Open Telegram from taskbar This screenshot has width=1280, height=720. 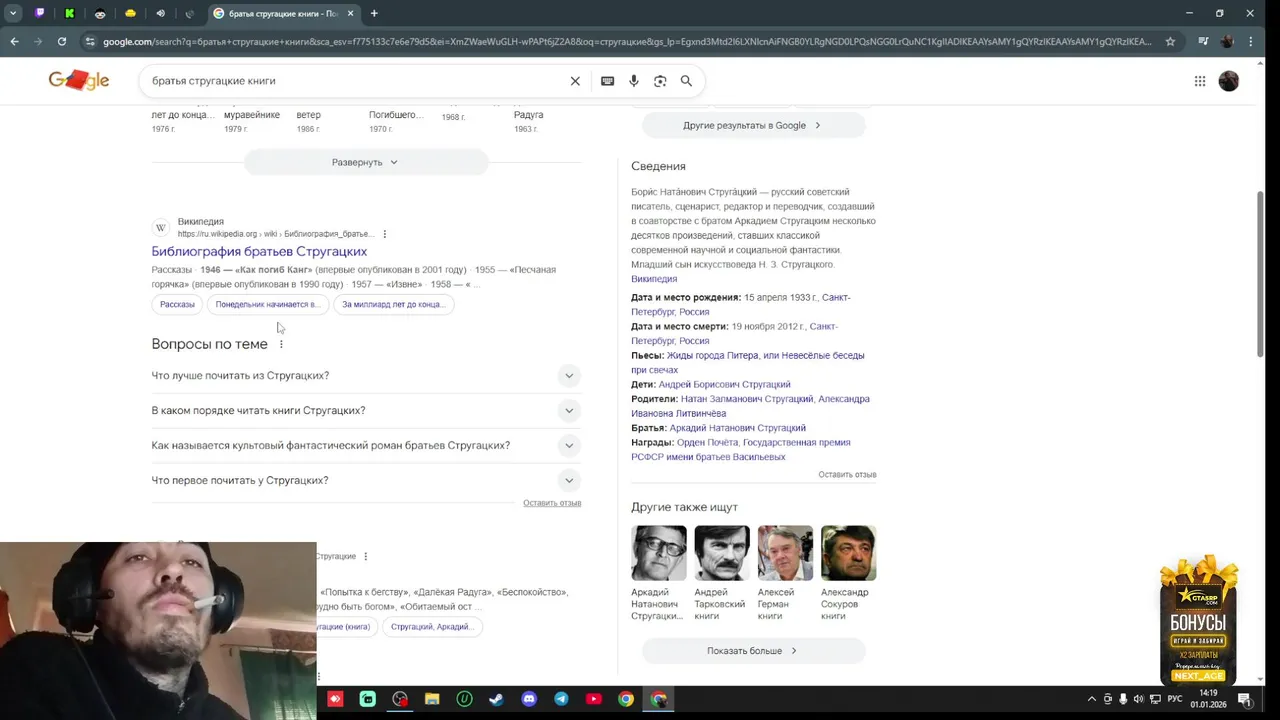coord(561,699)
